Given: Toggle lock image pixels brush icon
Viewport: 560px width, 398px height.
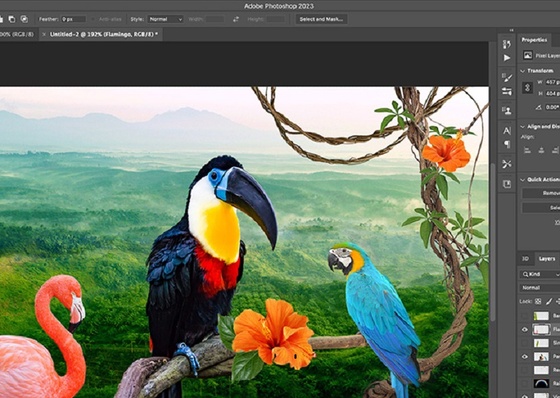Looking at the screenshot, I should (549, 301).
